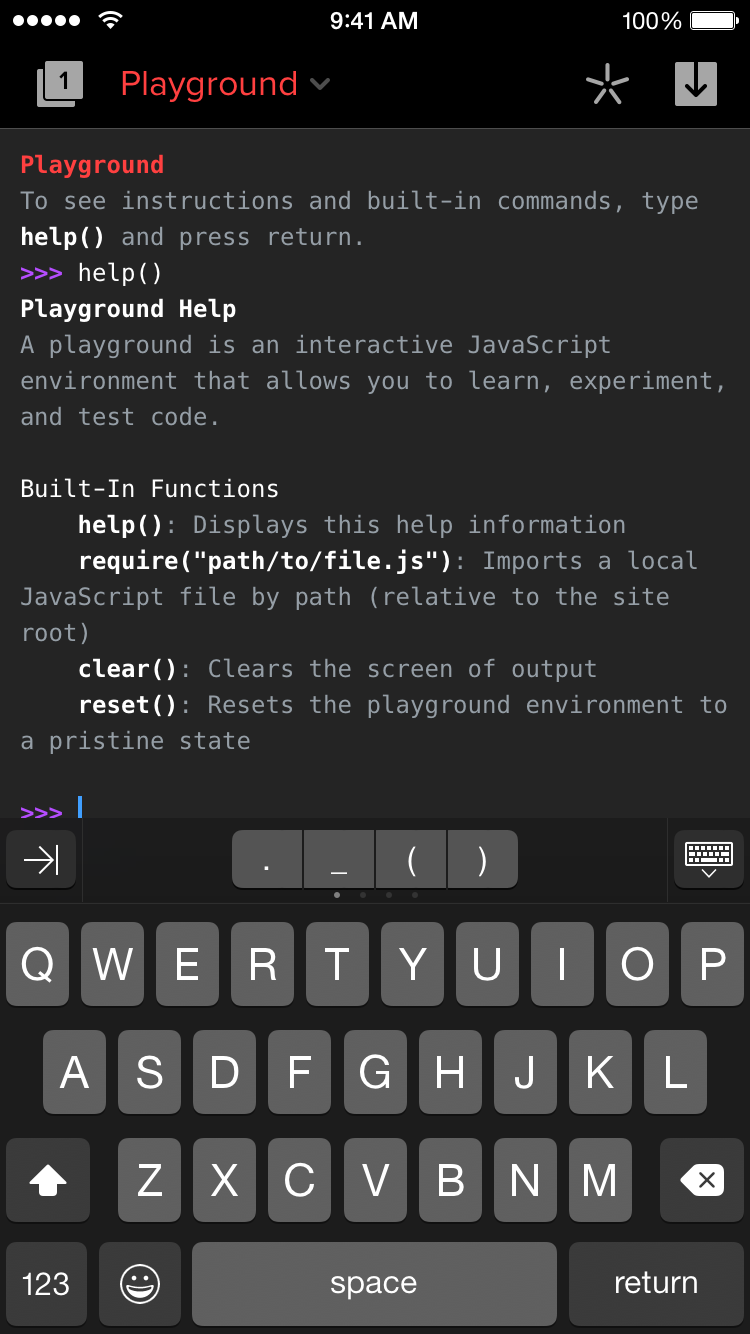
Task: Expand the Playground title dropdown
Action: 225,84
